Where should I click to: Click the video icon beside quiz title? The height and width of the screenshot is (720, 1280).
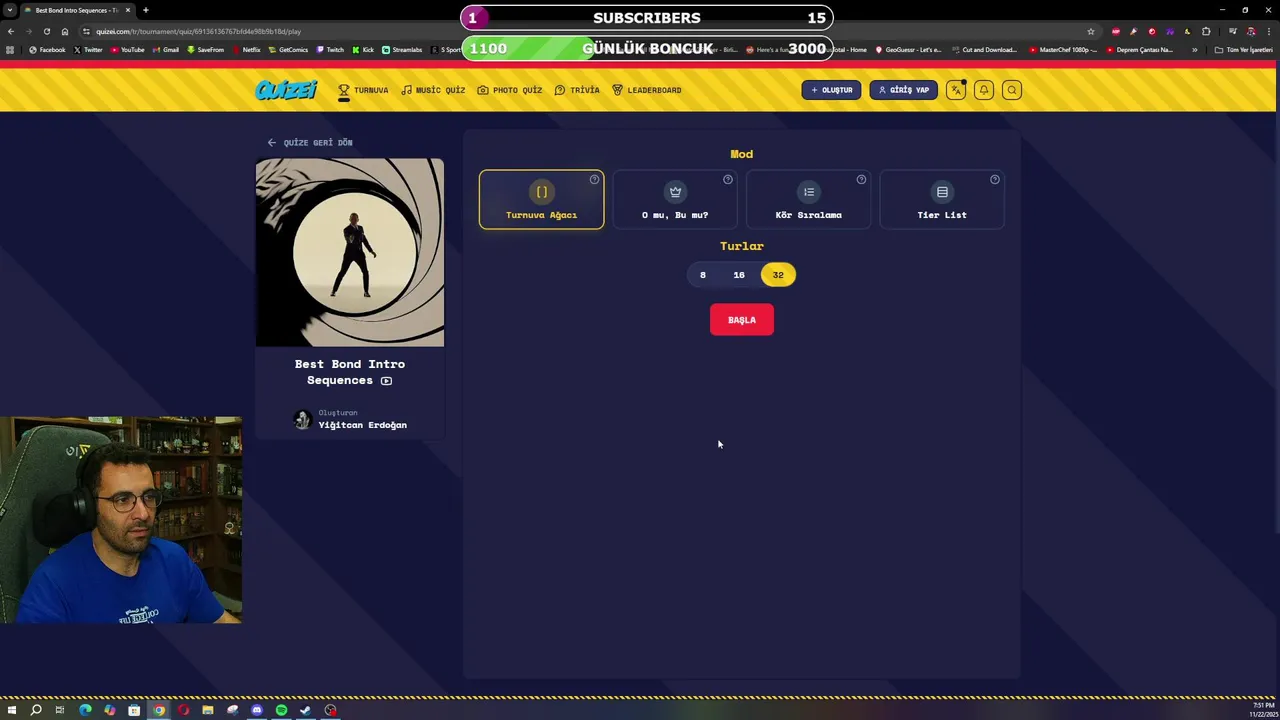click(x=386, y=381)
